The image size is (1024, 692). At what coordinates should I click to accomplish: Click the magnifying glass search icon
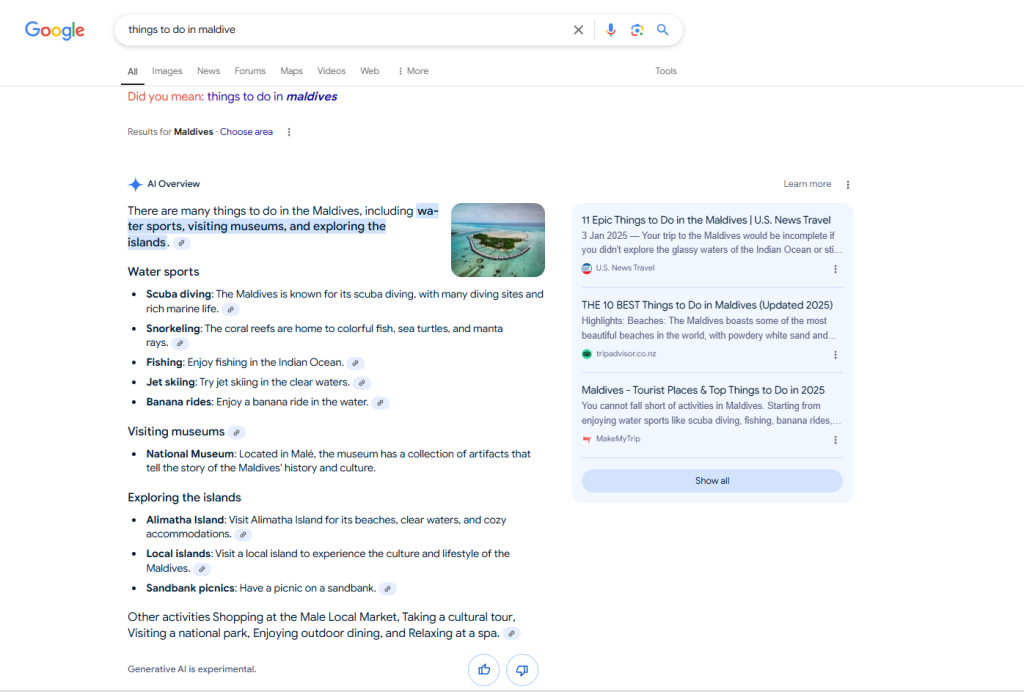662,30
